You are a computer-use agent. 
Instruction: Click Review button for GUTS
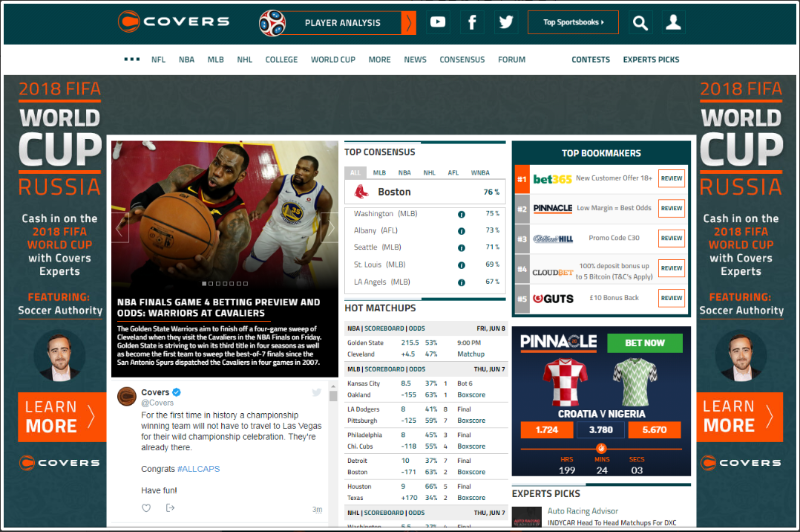pyautogui.click(x=671, y=298)
